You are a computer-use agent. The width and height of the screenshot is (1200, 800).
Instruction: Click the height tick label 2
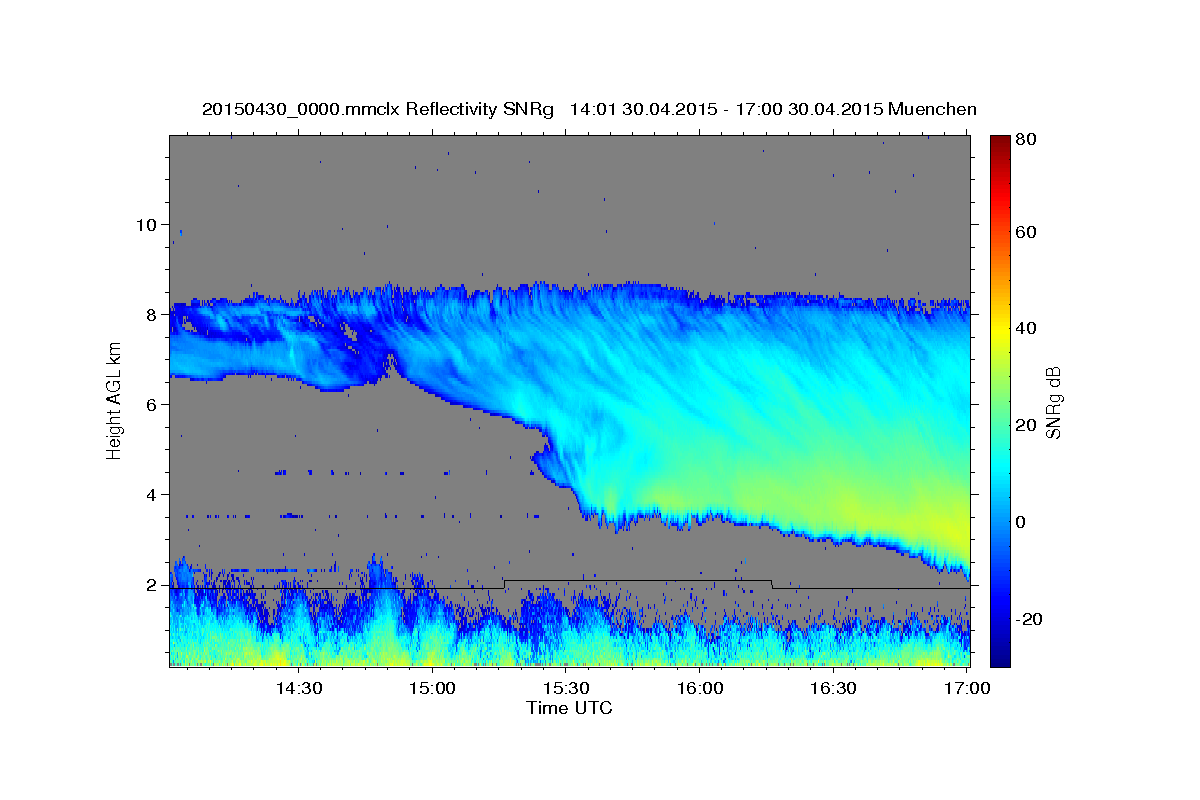point(150,585)
